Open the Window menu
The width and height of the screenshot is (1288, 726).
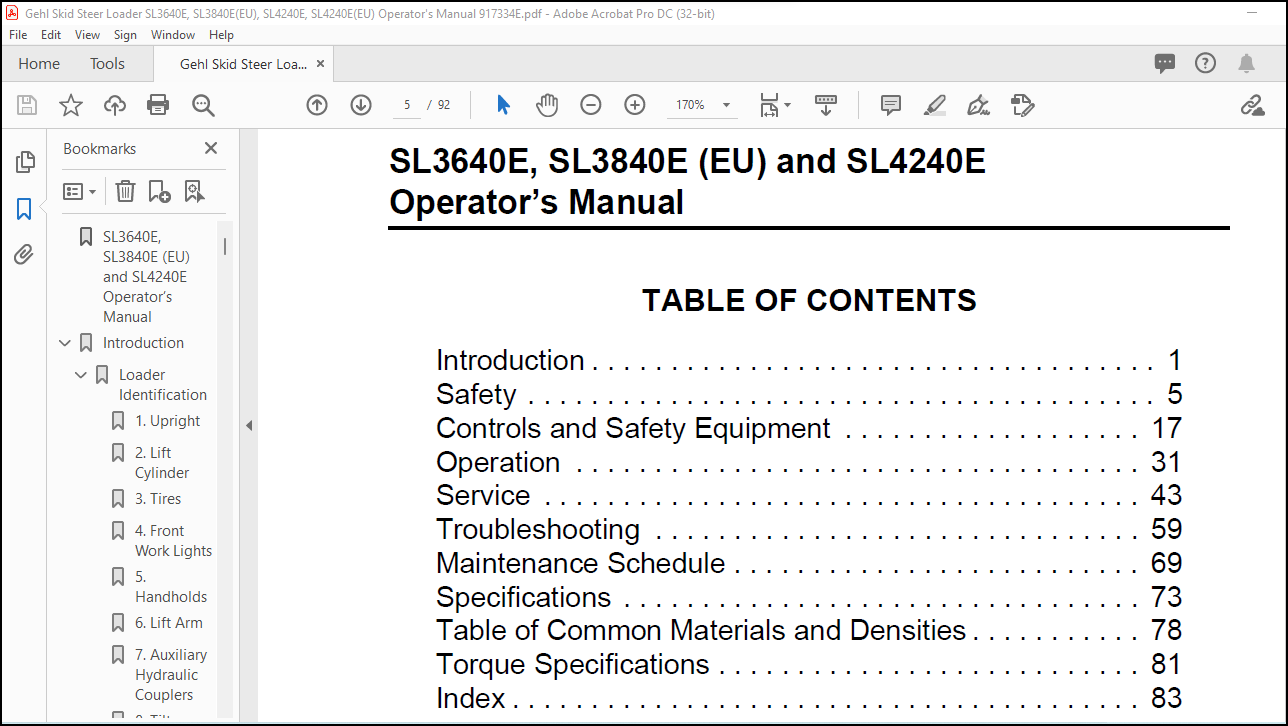[x=173, y=34]
